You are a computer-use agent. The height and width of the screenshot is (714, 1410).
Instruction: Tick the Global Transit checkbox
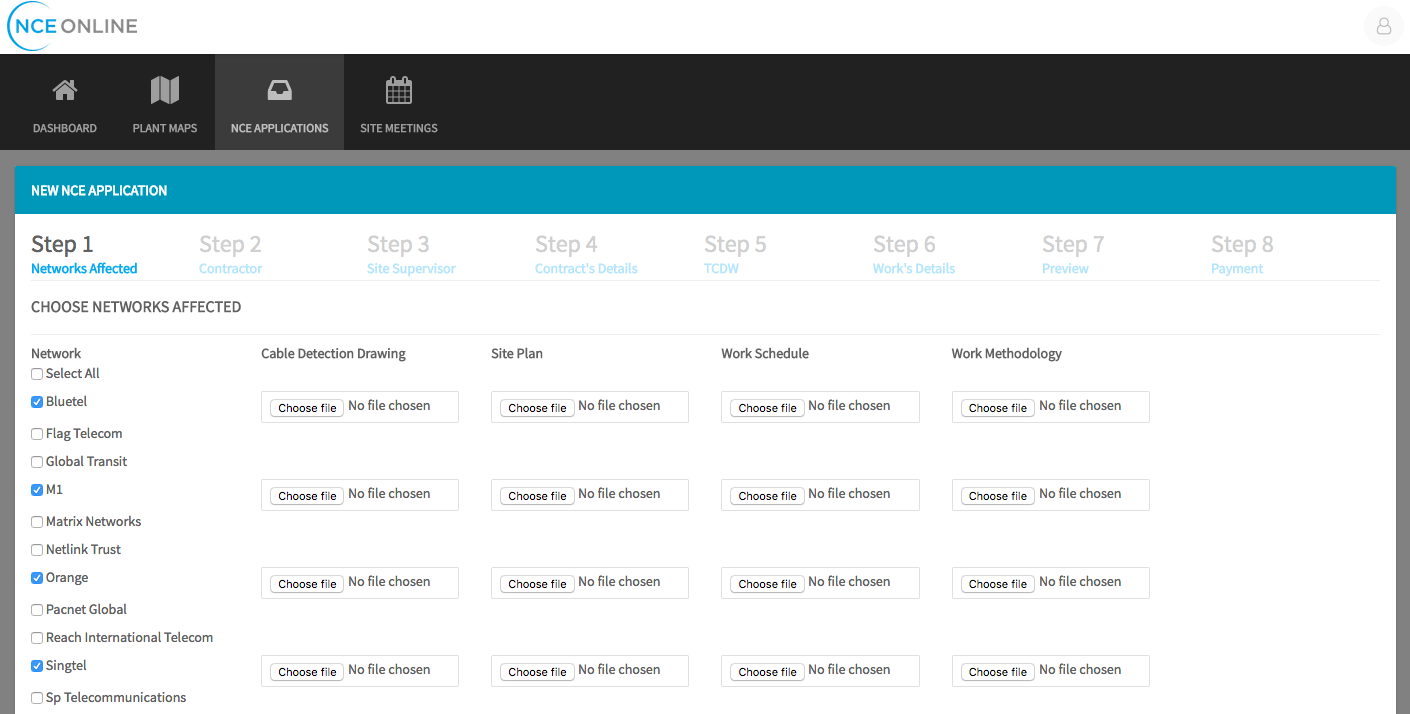point(37,462)
